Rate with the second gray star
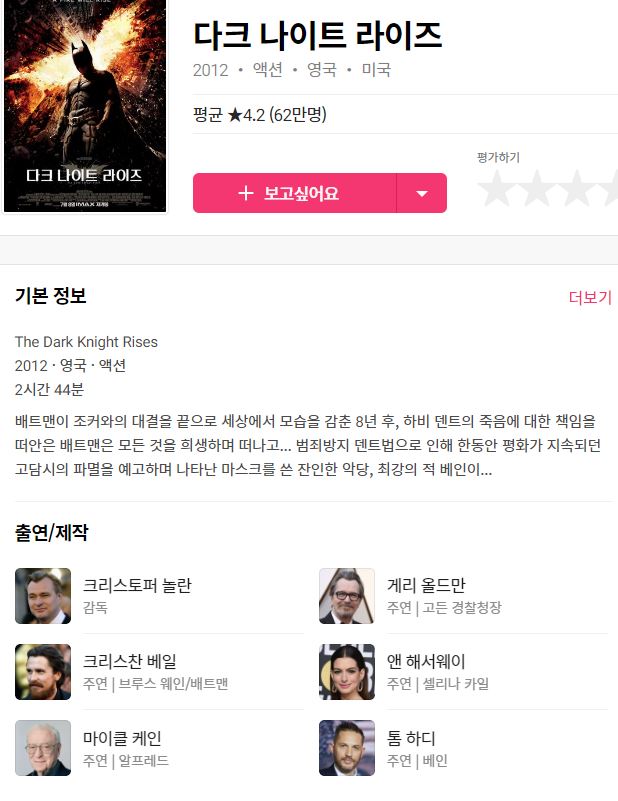Viewport: 618px width, 801px height. pos(537,188)
